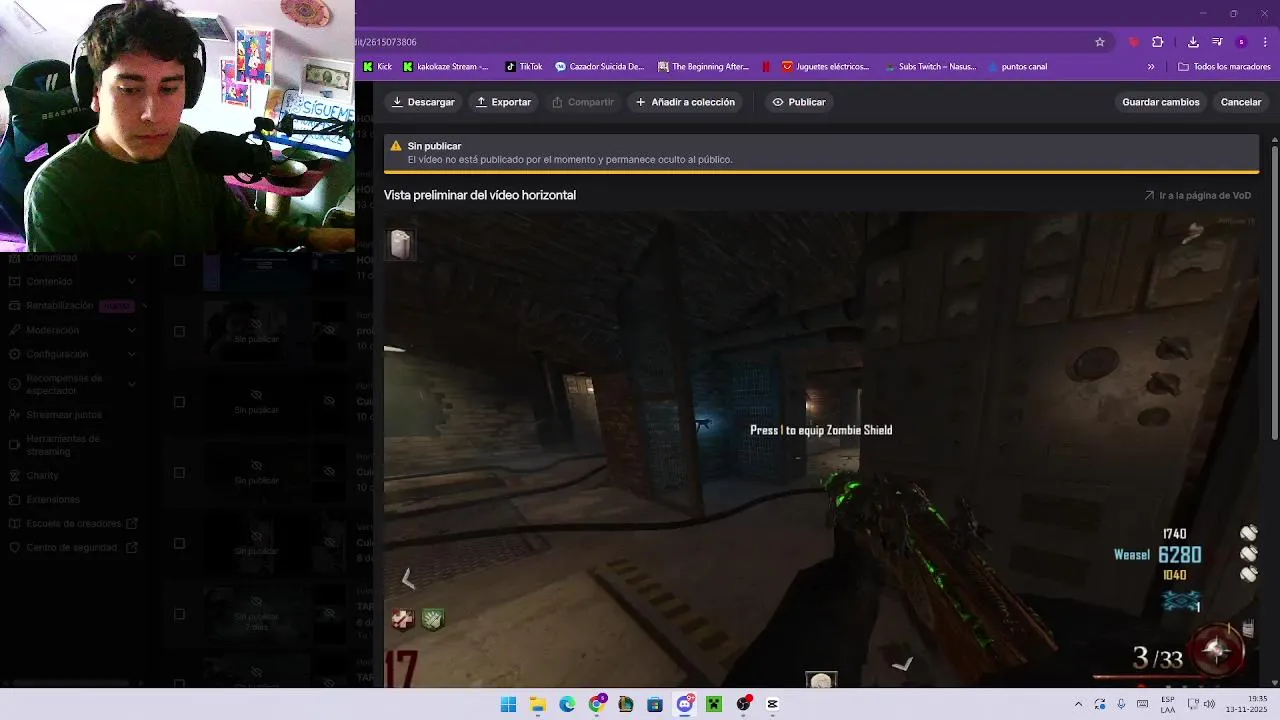Show more bookmarks with the double chevron
This screenshot has width=1280, height=720.
point(1151,67)
